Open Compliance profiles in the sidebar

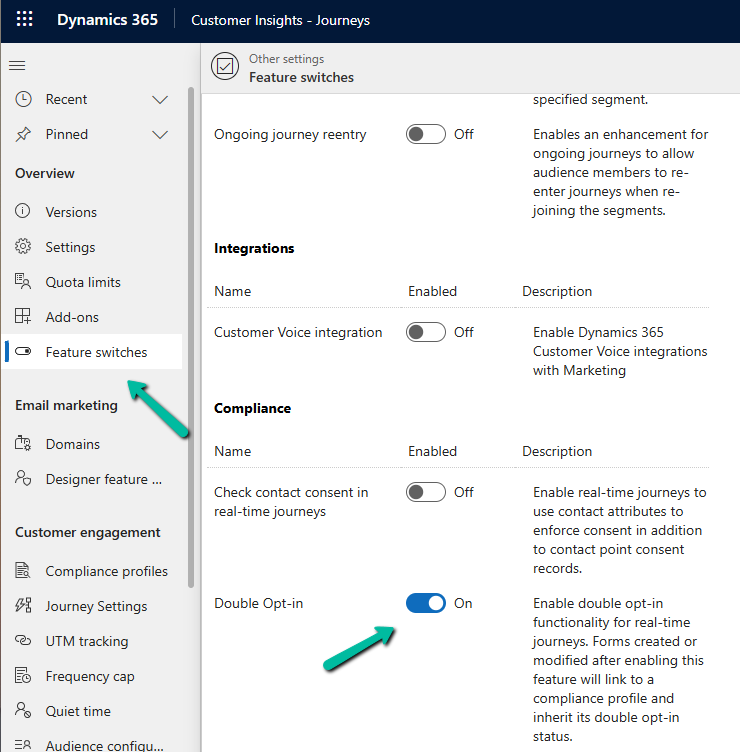106,571
